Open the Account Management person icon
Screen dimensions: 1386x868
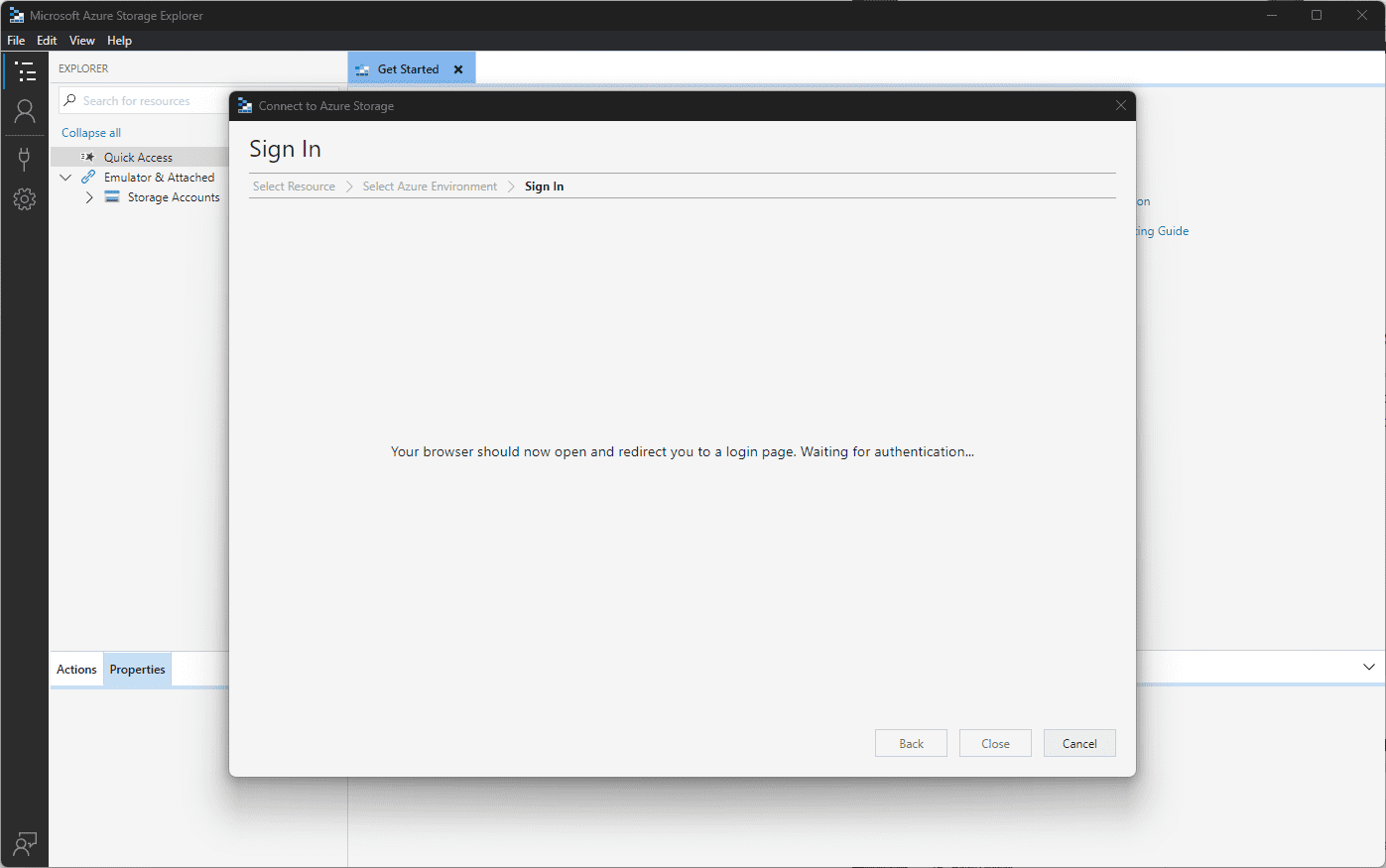[x=25, y=110]
